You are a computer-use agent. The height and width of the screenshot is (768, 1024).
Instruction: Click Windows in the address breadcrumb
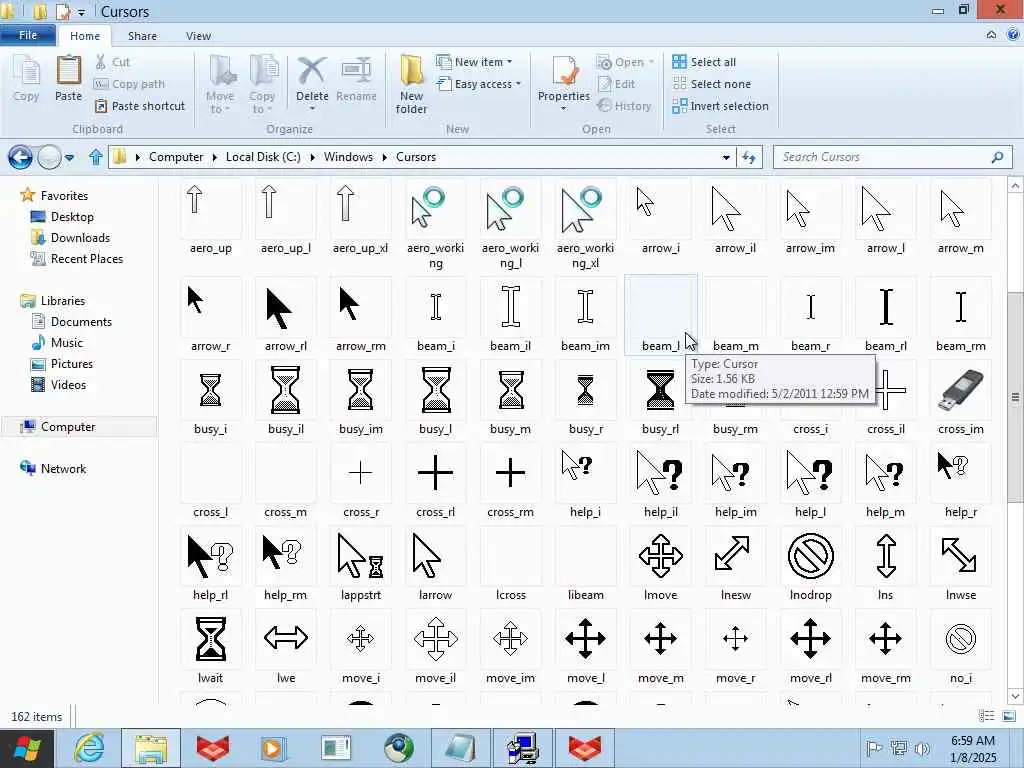point(348,157)
